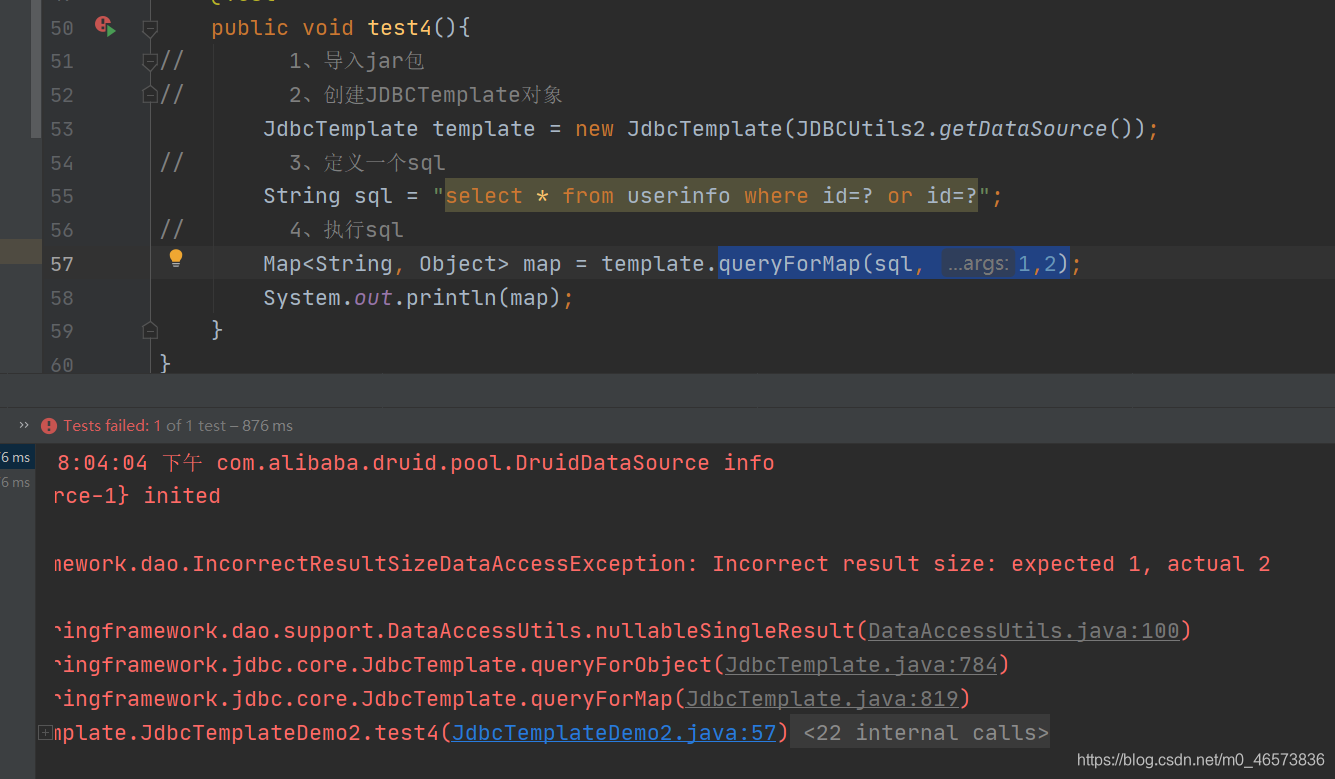Click 'System.out.println(map)' statement
1335x779 pixels.
(x=418, y=298)
